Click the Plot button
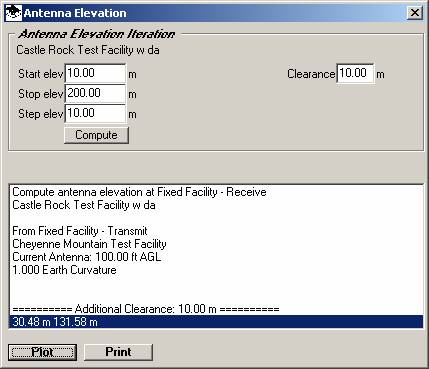Viewport: 429px width, 369px height. pos(43,352)
